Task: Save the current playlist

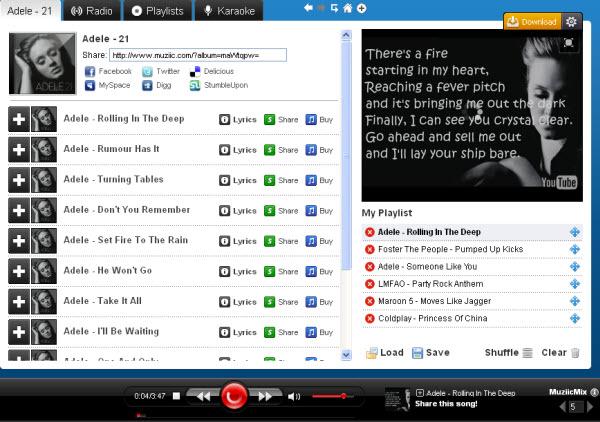Action: 431,352
